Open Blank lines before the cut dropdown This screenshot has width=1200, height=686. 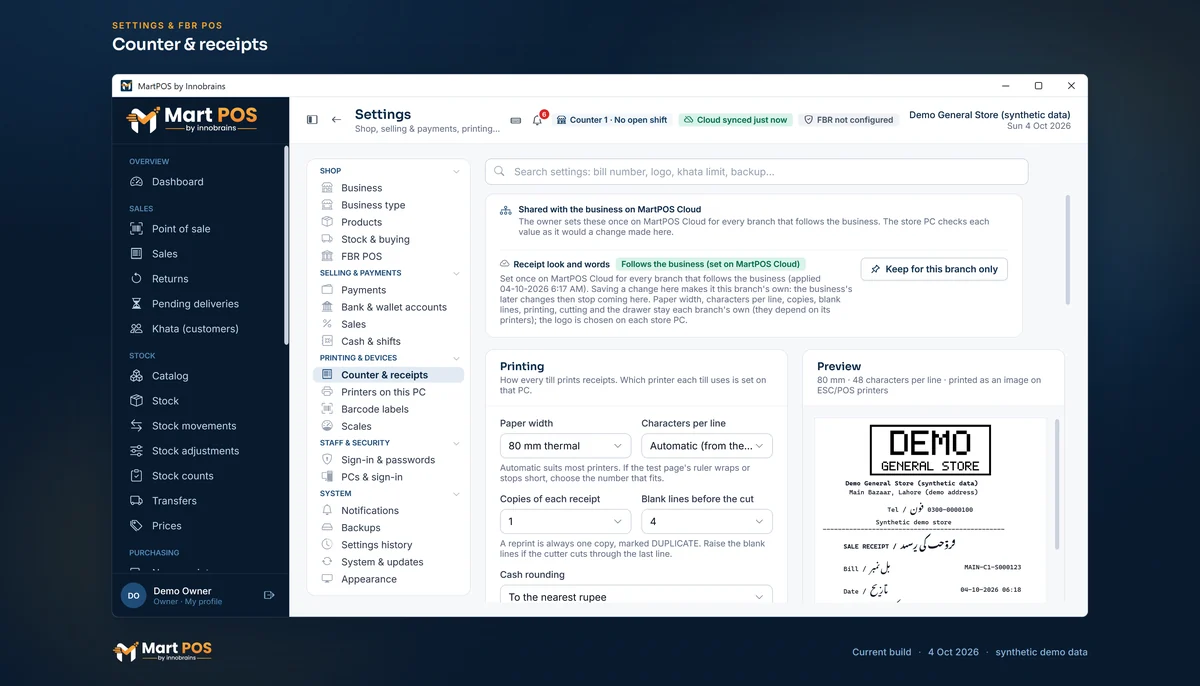tap(707, 522)
